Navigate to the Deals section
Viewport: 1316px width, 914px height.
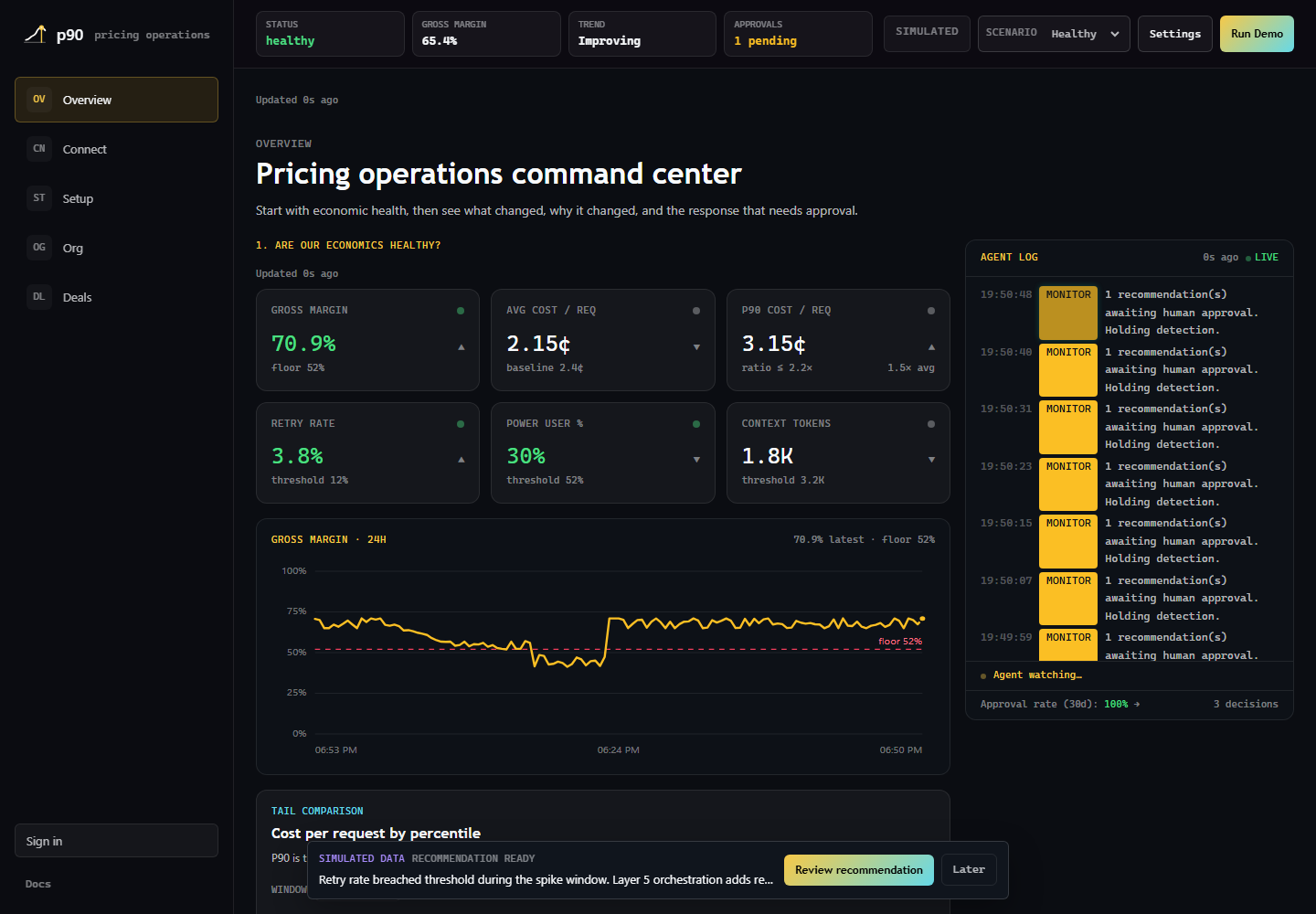pos(116,297)
